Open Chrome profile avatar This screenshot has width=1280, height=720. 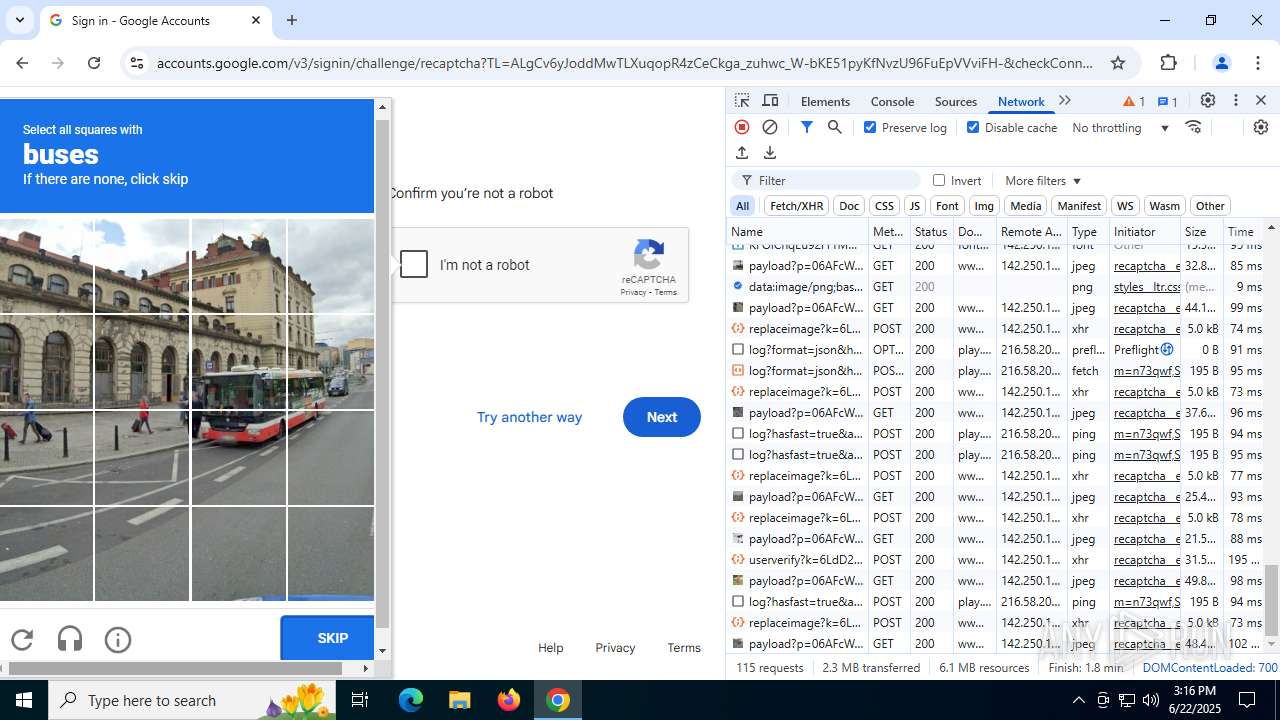point(1221,63)
